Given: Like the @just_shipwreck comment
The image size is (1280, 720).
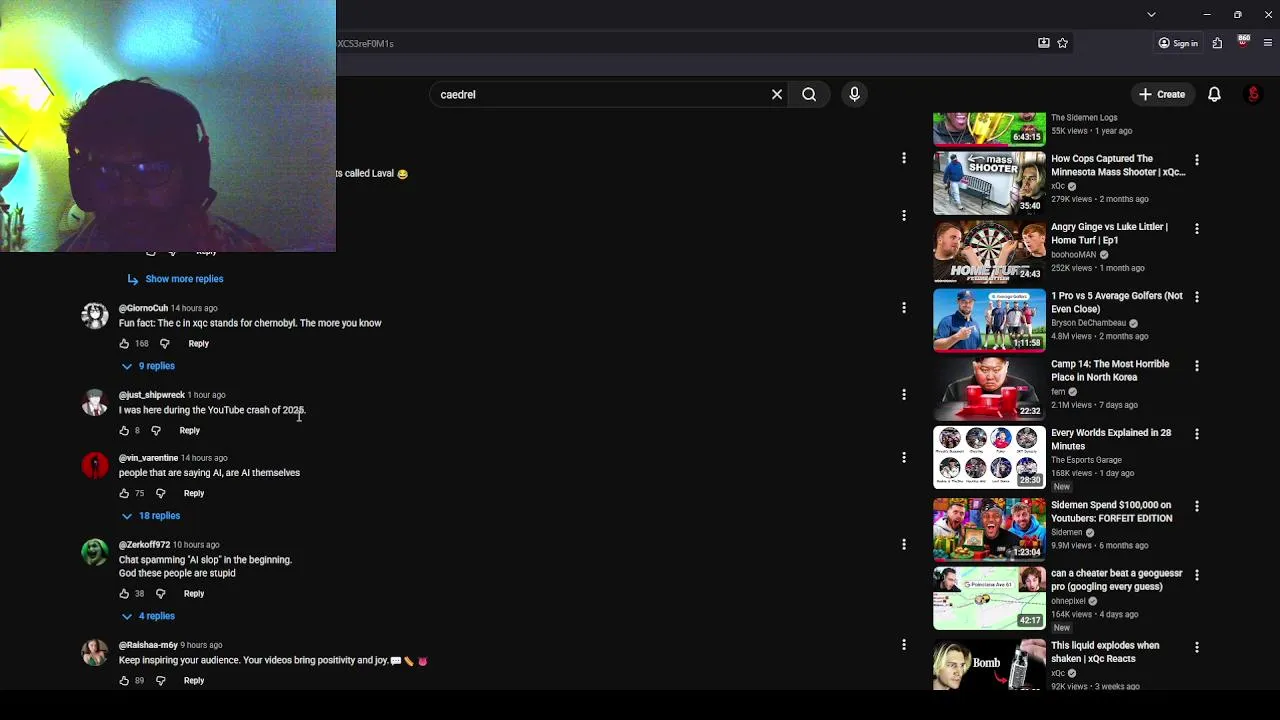Looking at the screenshot, I should (124, 431).
